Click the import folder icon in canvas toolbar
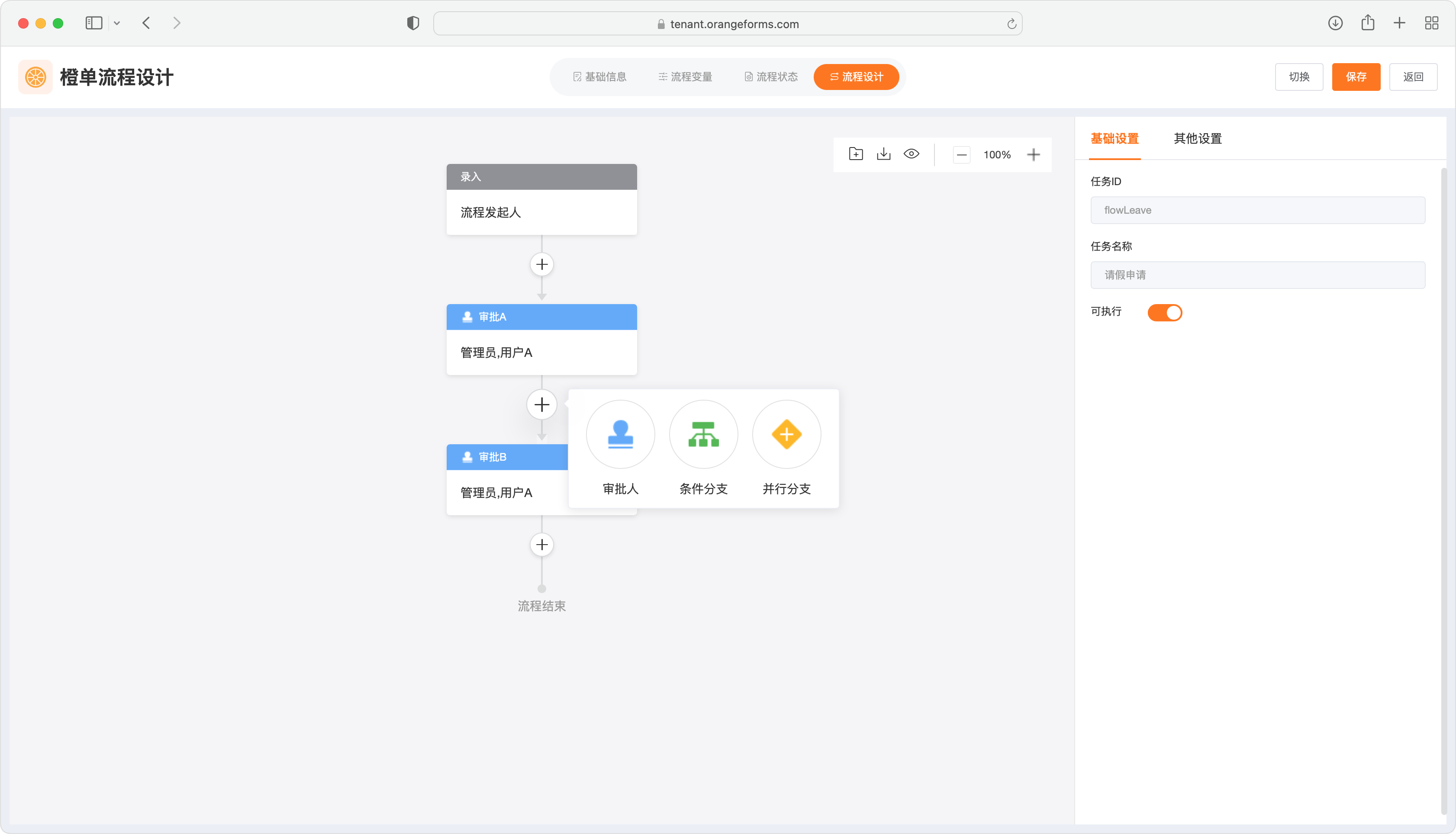 pyautogui.click(x=856, y=154)
